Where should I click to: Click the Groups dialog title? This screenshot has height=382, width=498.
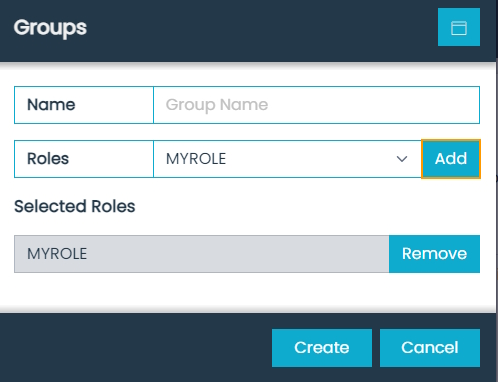click(x=50, y=28)
